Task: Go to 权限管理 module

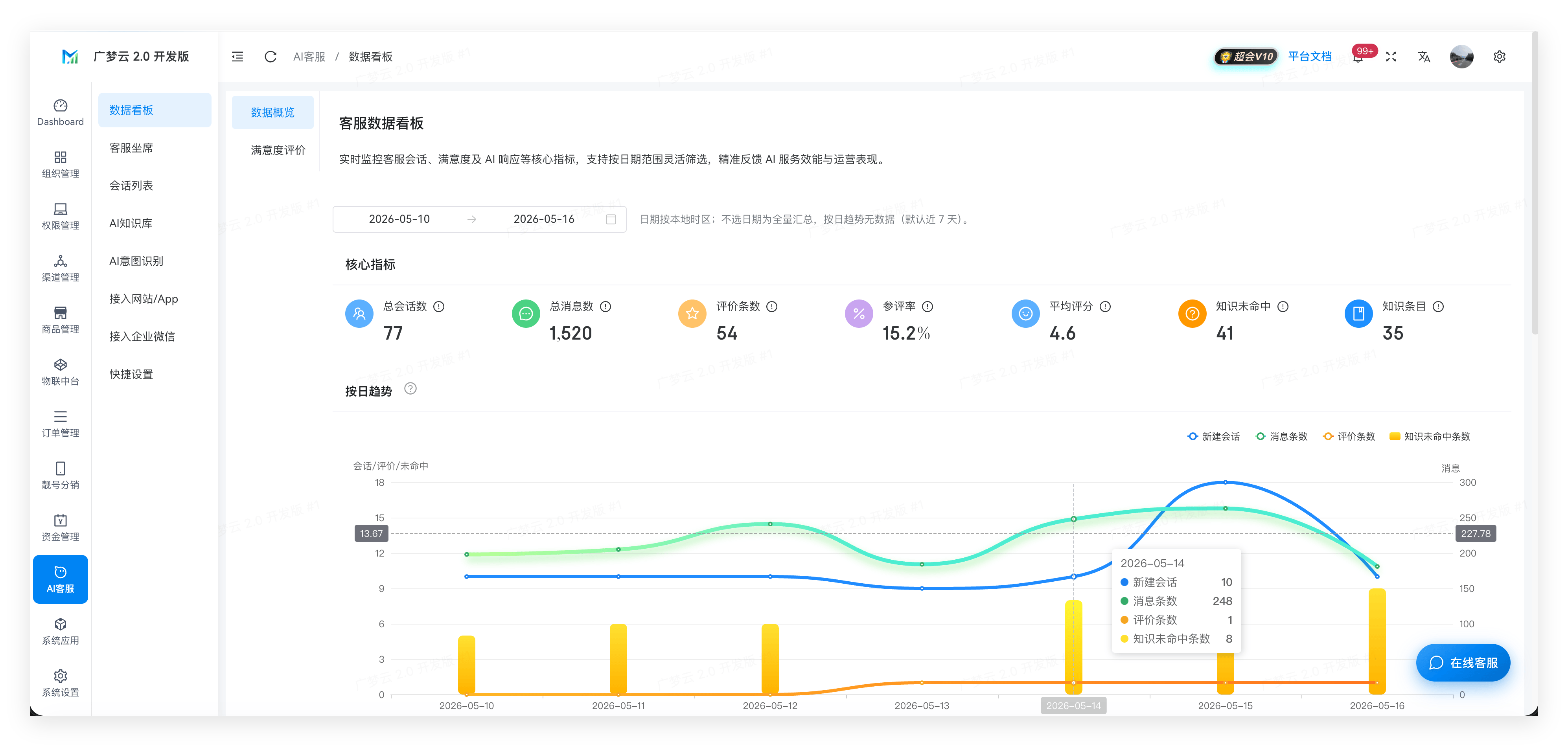Action: click(x=60, y=217)
